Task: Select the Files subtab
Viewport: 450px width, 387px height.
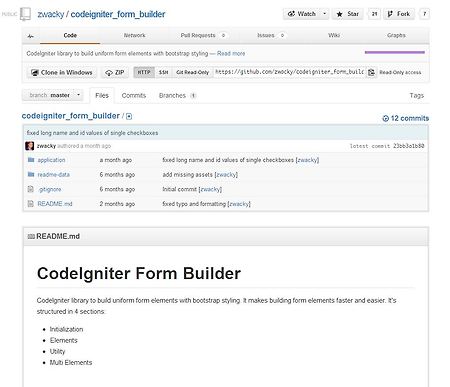Action: 102,96
